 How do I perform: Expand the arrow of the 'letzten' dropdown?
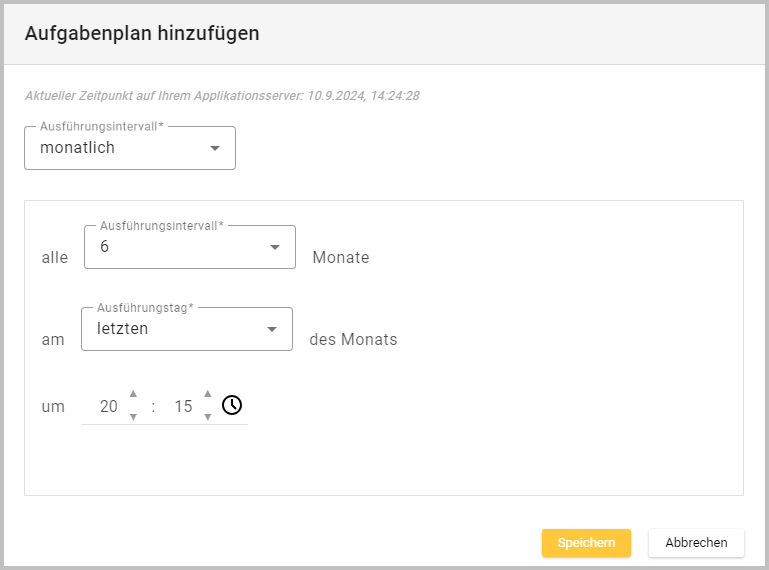coord(271,330)
